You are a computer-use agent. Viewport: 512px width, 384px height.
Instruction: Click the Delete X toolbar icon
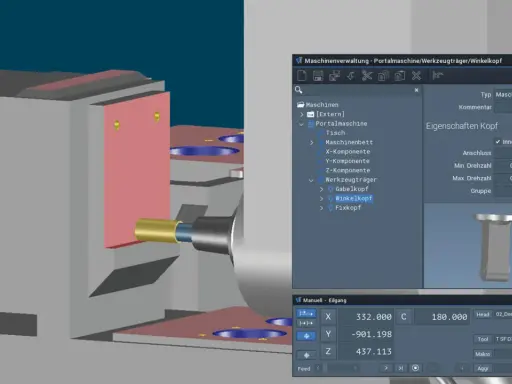(x=416, y=76)
